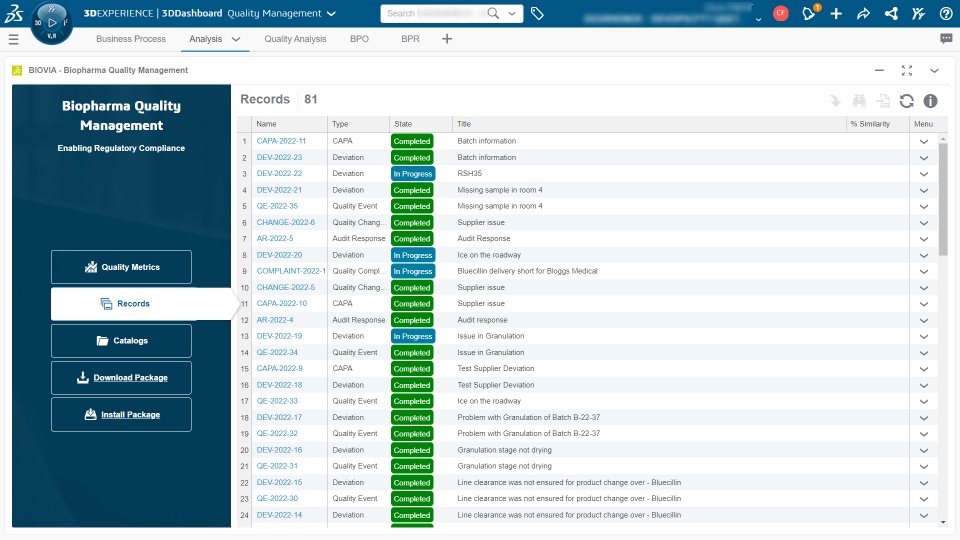The image size is (960, 540).
Task: Add a new dashboard tab
Action: [447, 39]
